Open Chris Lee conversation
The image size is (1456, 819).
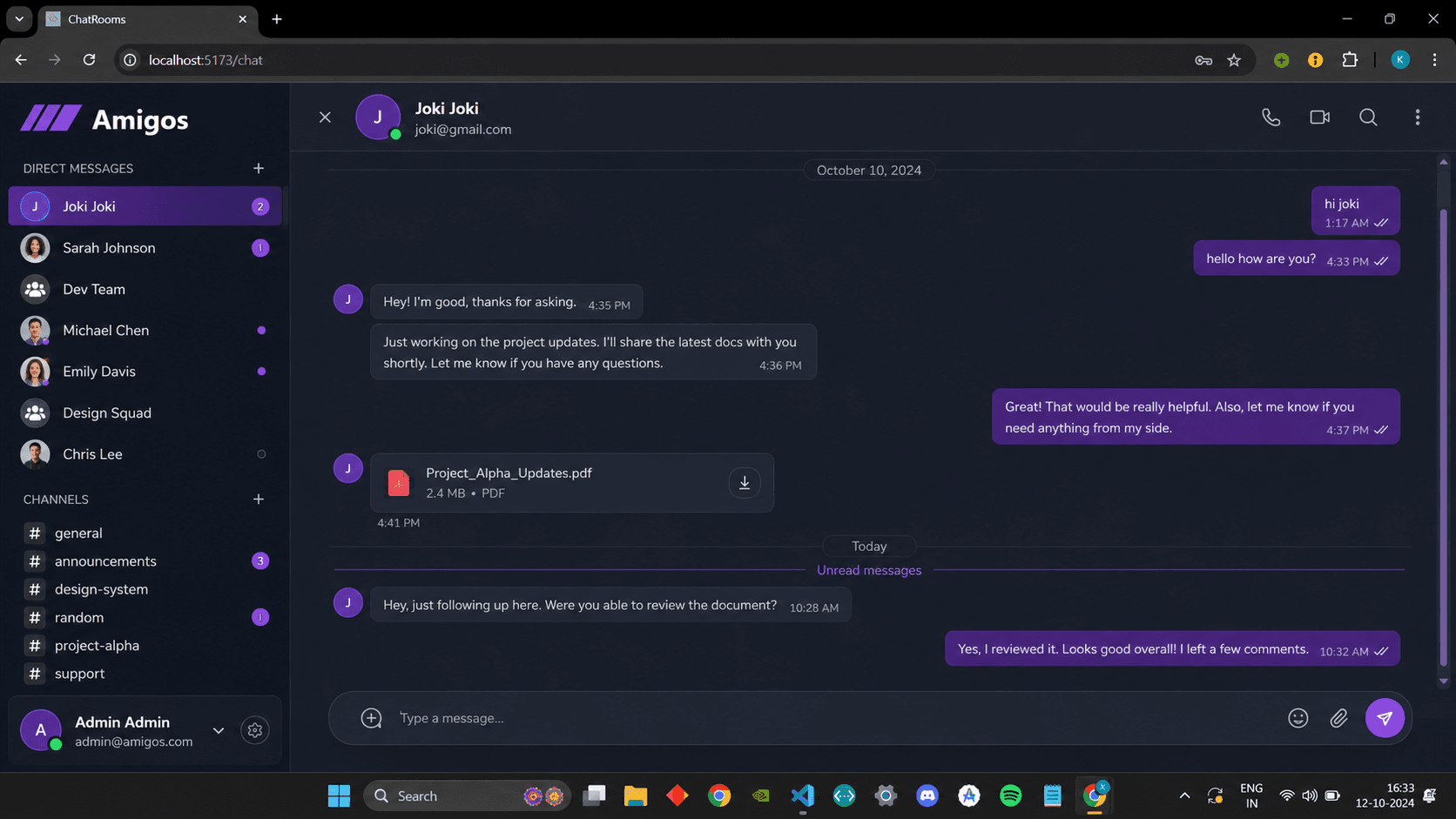tap(145, 454)
